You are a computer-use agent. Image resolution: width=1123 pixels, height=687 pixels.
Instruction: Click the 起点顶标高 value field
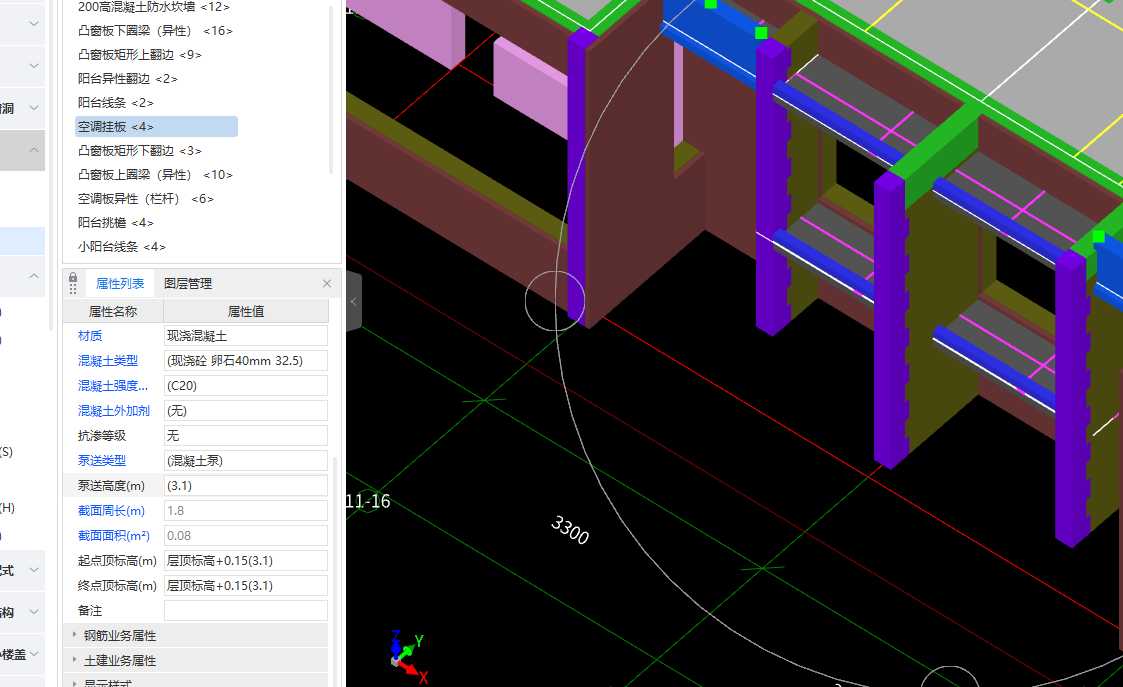tap(245, 561)
